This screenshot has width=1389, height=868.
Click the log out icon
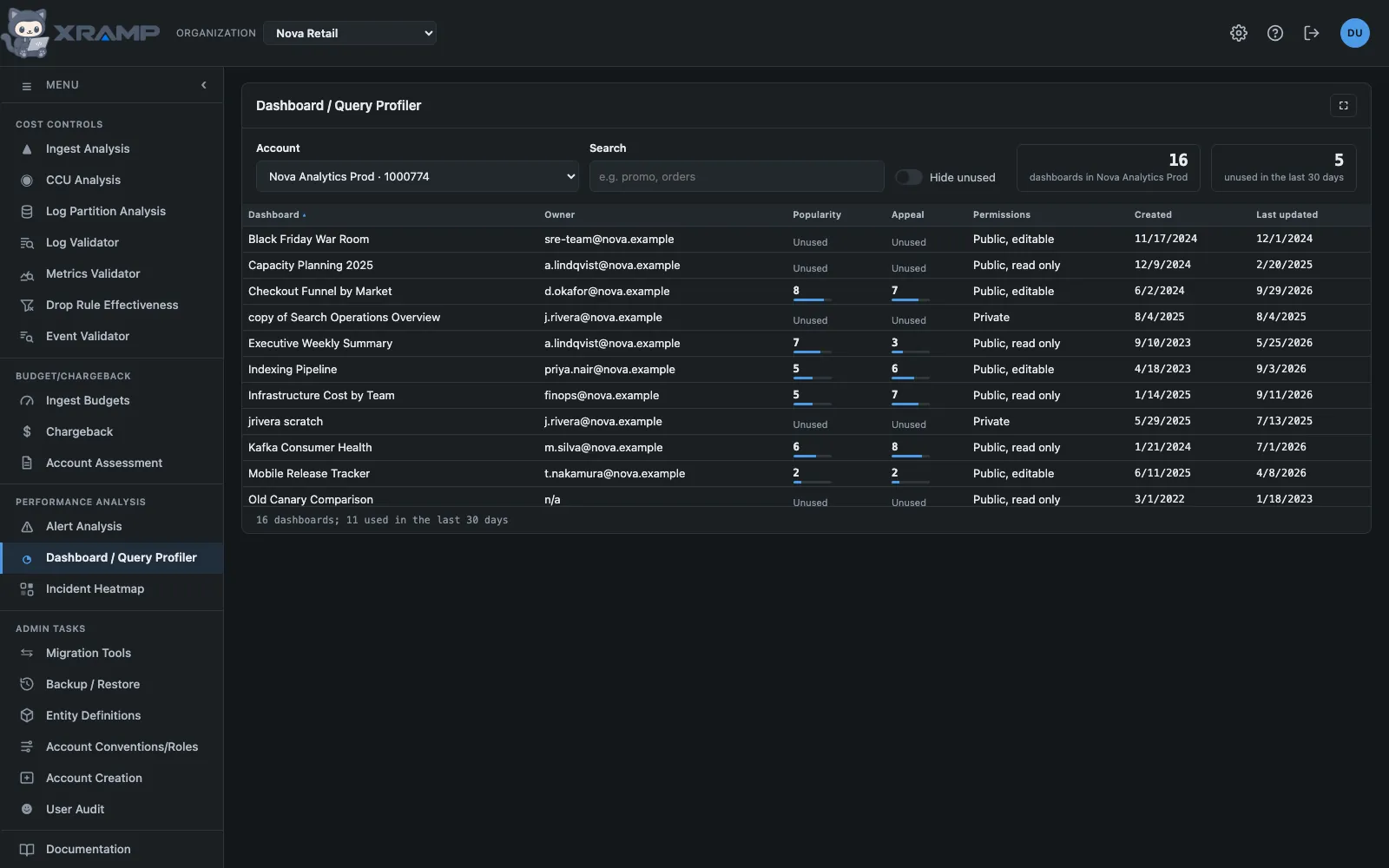pyautogui.click(x=1312, y=33)
